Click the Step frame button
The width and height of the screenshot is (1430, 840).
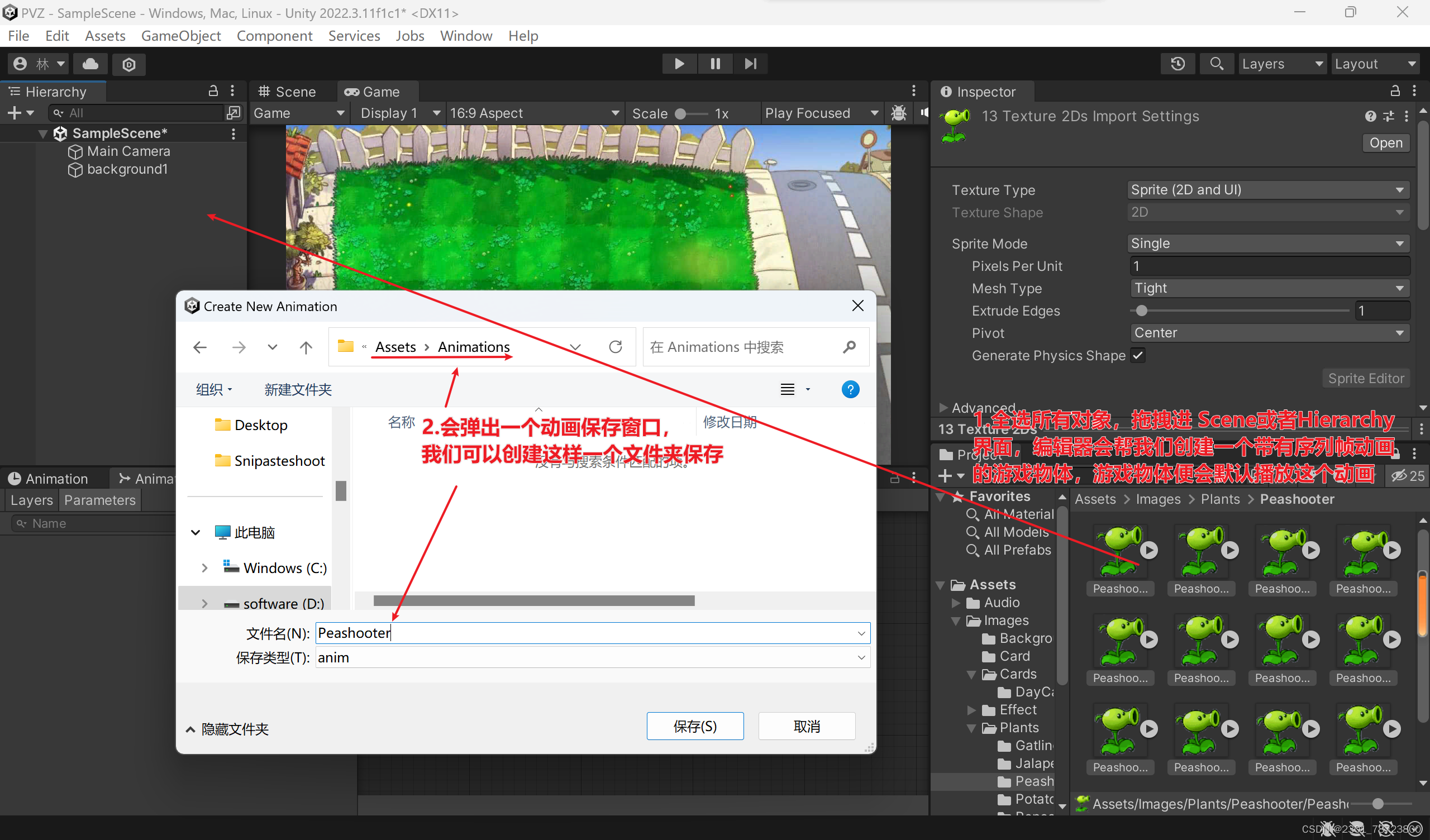pyautogui.click(x=750, y=64)
